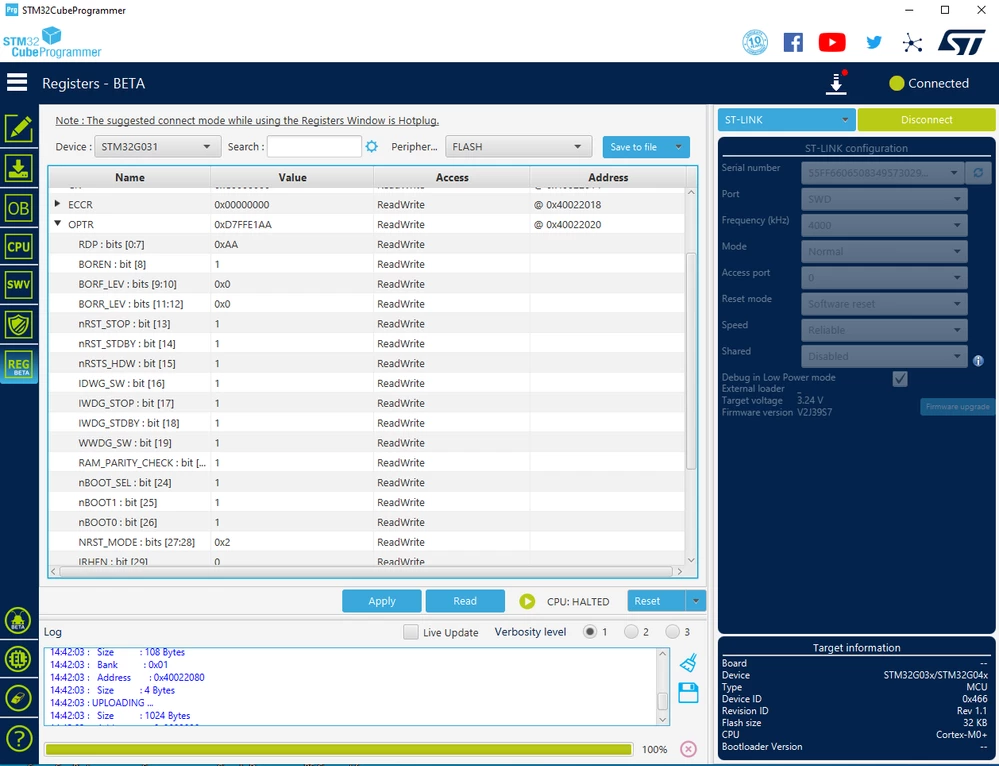Click the Disconnect button
This screenshot has width=999, height=766.
point(926,120)
